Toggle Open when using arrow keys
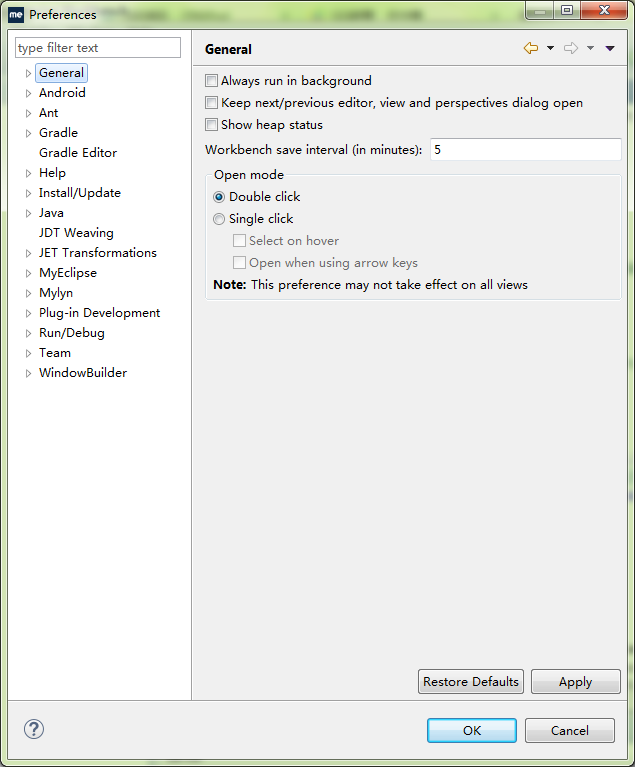The image size is (635, 767). click(239, 263)
